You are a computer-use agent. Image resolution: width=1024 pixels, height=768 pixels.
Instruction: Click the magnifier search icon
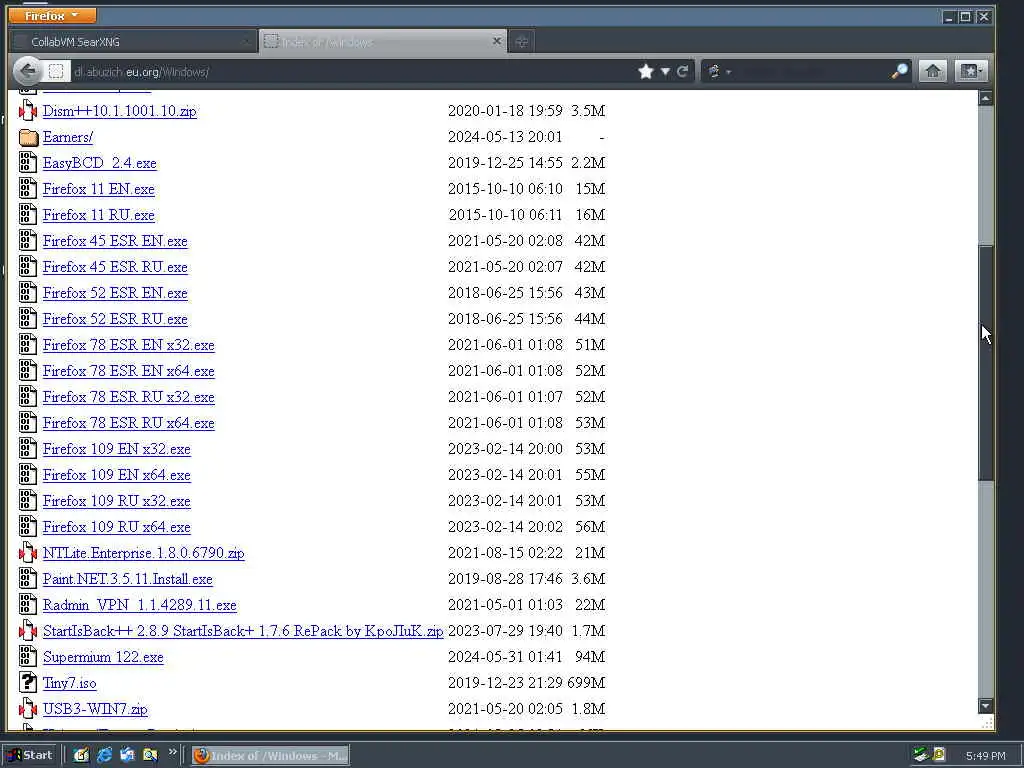899,71
